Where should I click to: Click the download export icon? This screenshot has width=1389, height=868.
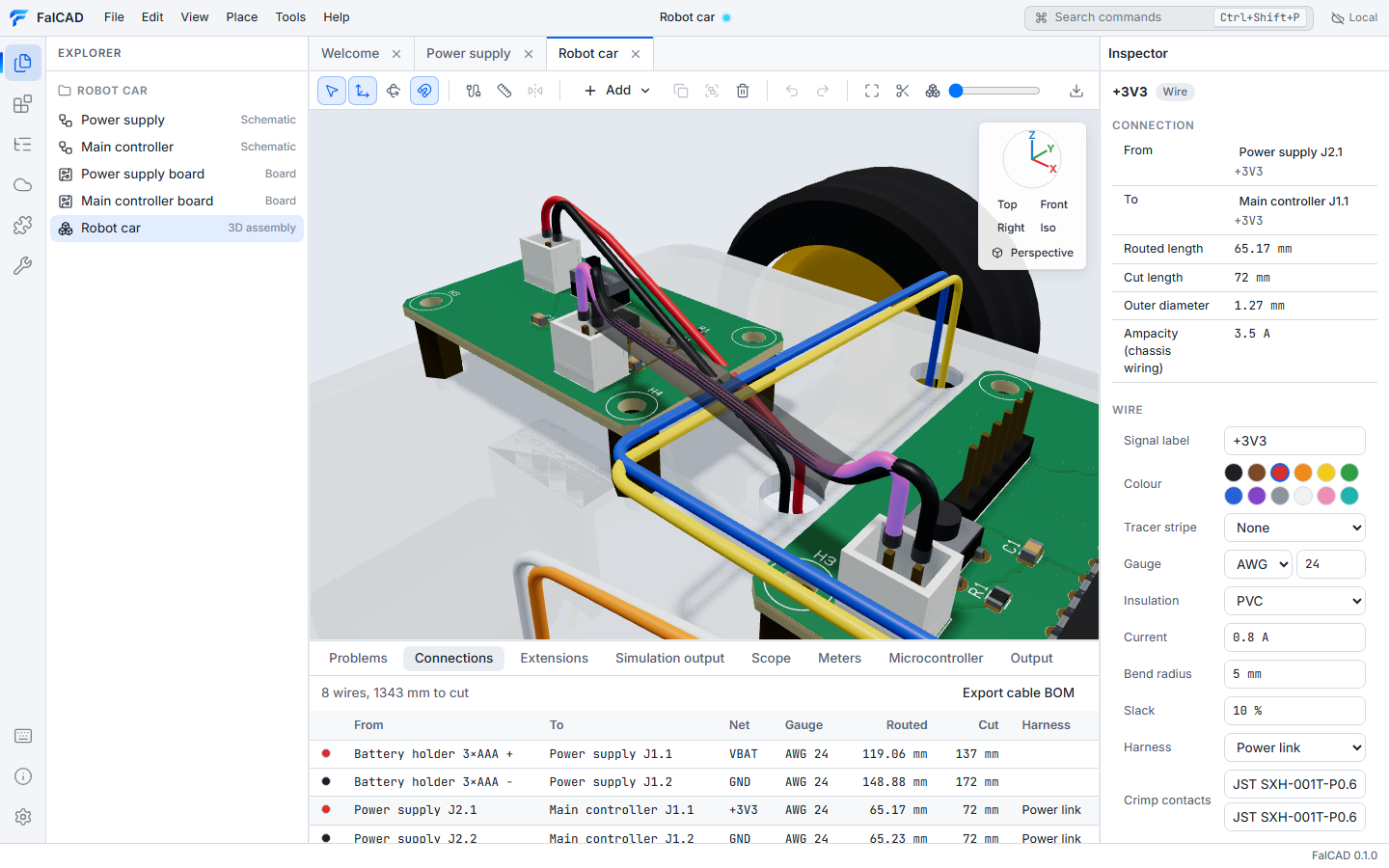point(1076,91)
